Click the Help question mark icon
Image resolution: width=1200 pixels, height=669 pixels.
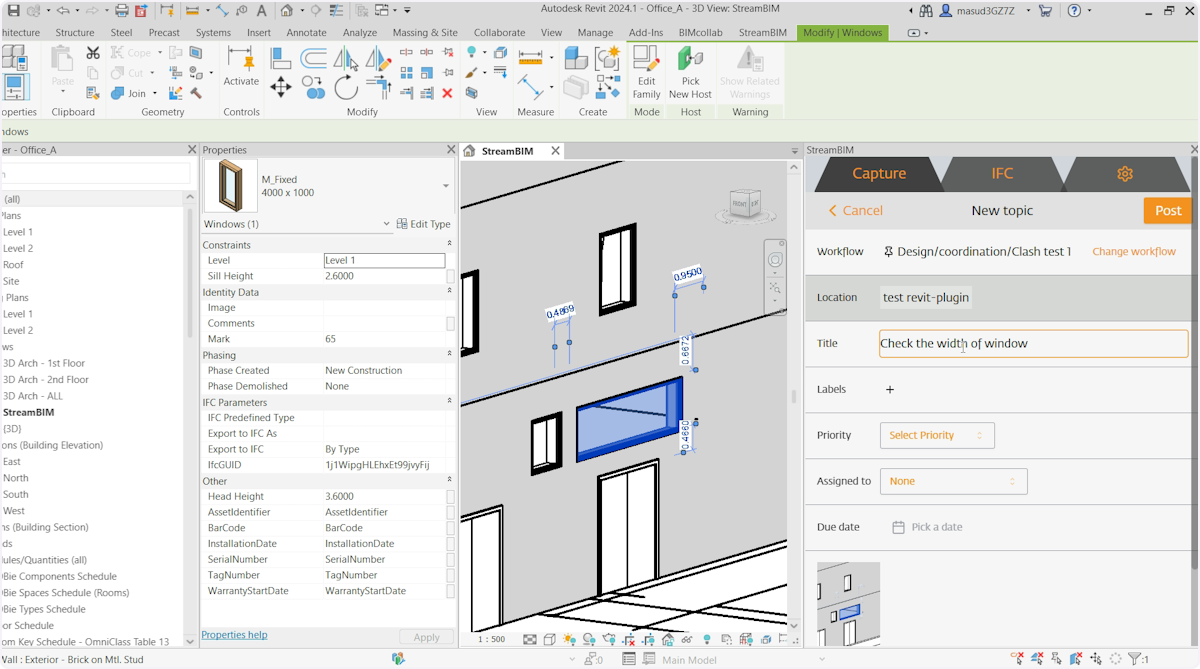pos(1074,11)
